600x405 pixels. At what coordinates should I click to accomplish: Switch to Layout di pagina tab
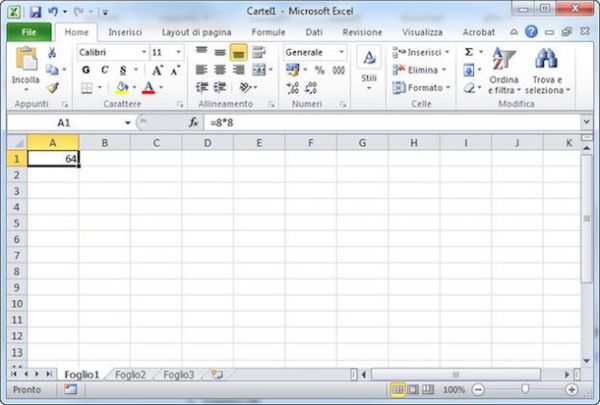(x=197, y=32)
